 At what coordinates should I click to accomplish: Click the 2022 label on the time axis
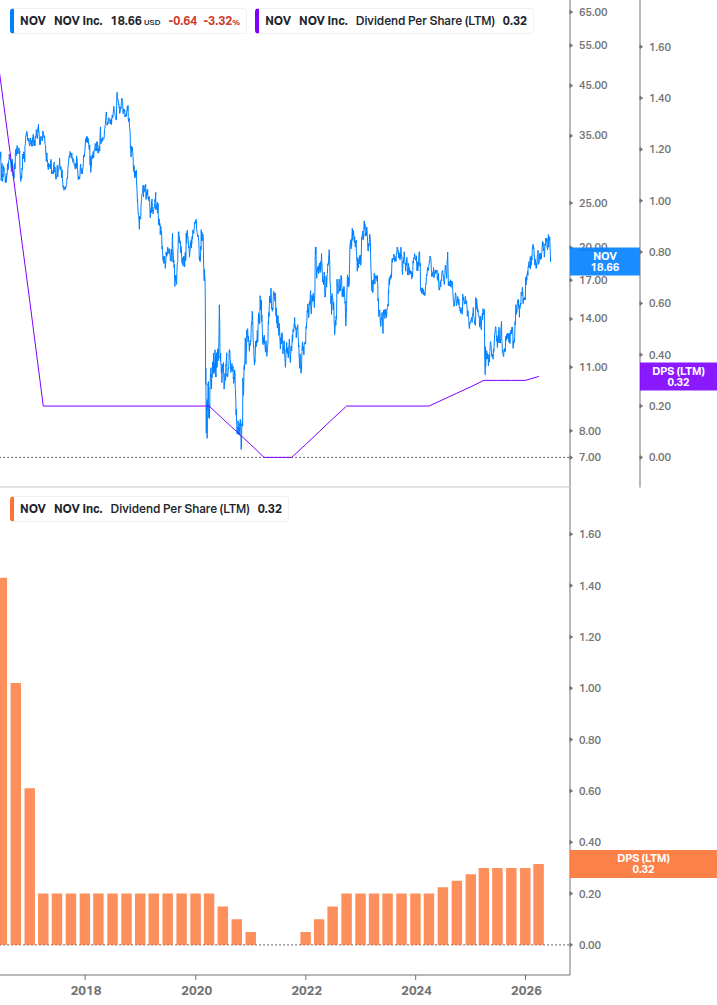(306, 991)
